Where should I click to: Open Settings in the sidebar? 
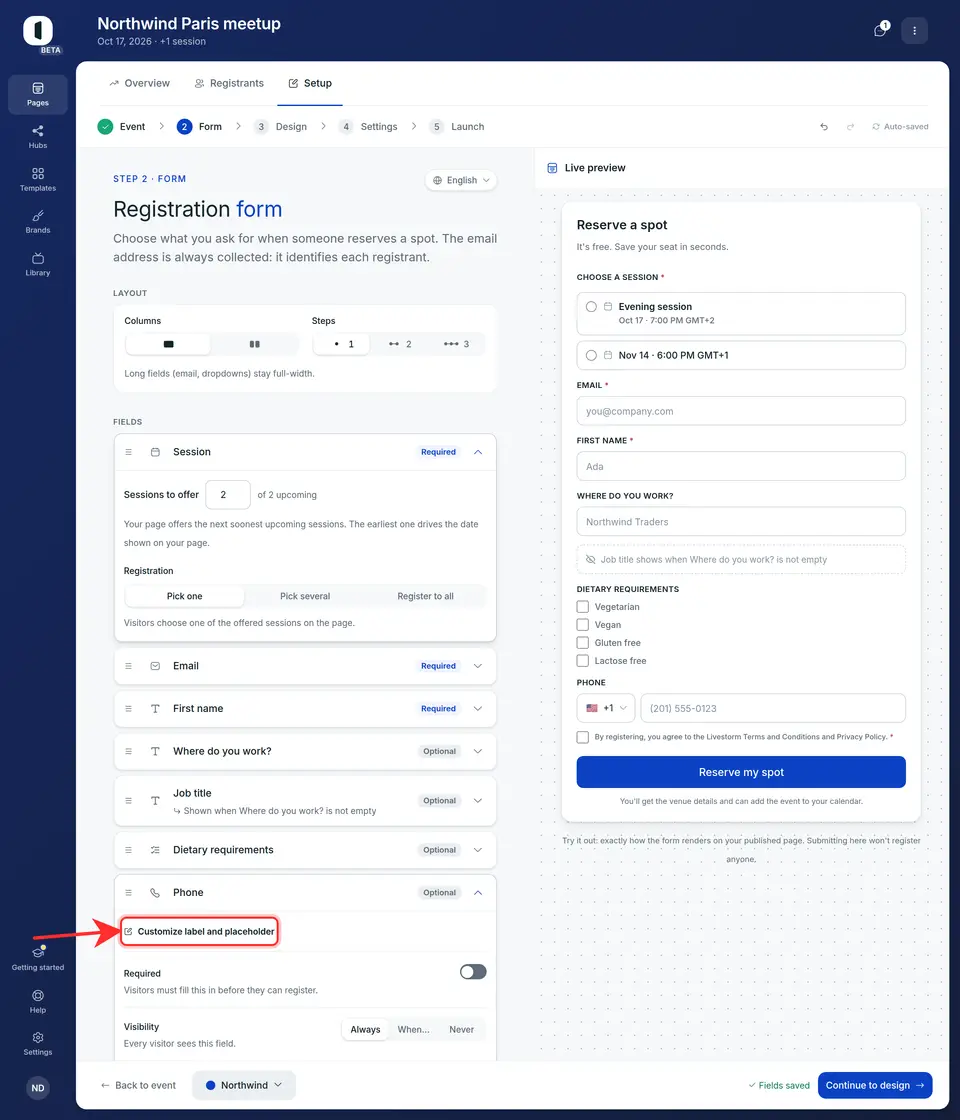pyautogui.click(x=38, y=1044)
